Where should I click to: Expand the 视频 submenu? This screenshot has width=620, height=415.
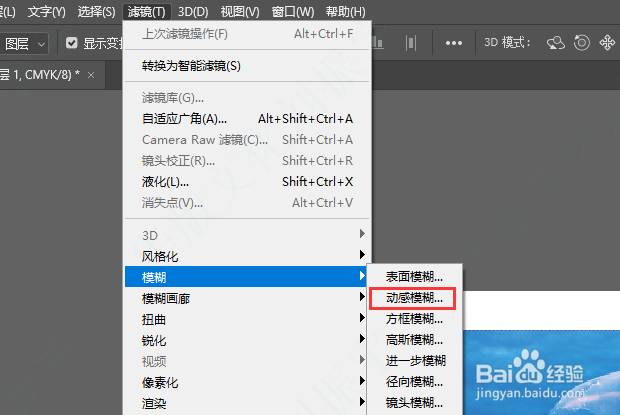tap(246, 361)
